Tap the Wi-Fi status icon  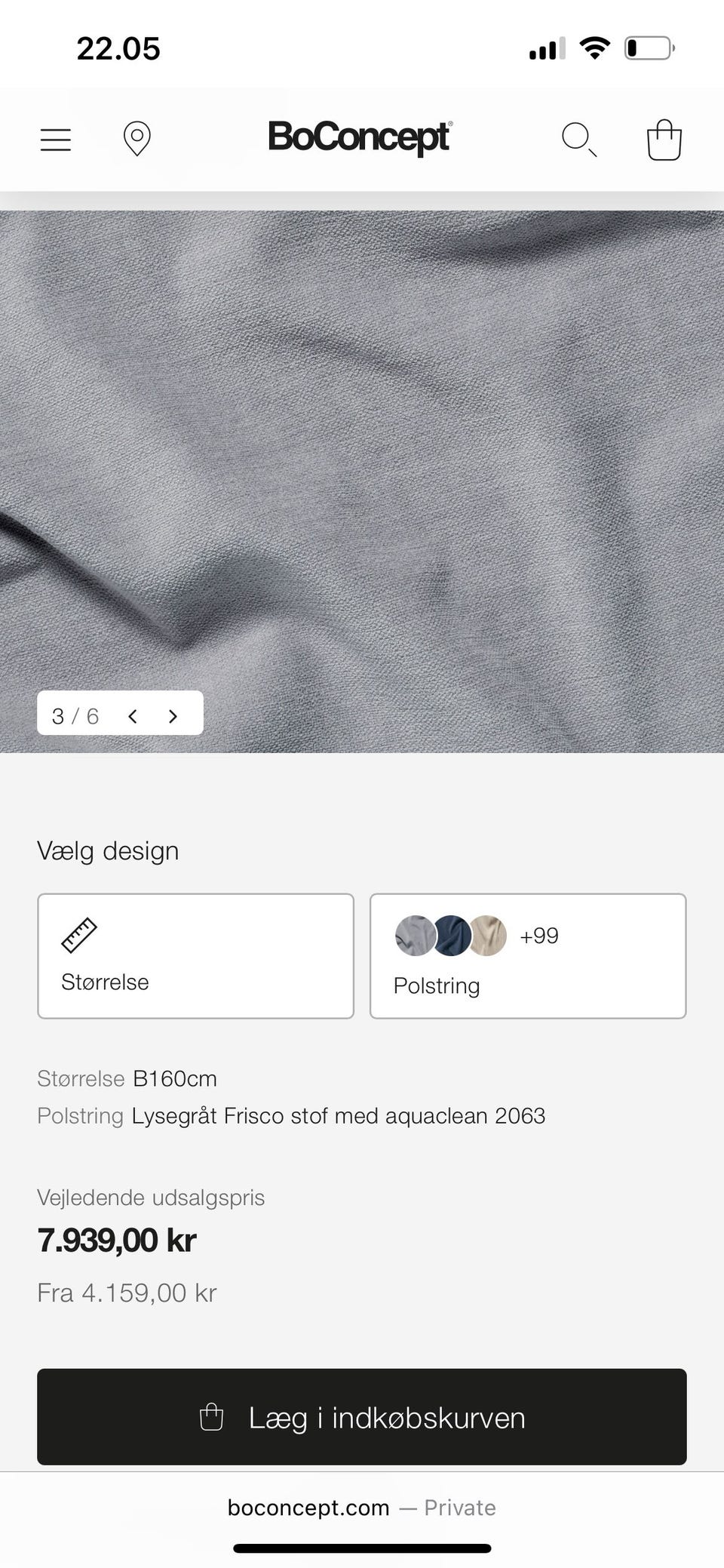595,48
